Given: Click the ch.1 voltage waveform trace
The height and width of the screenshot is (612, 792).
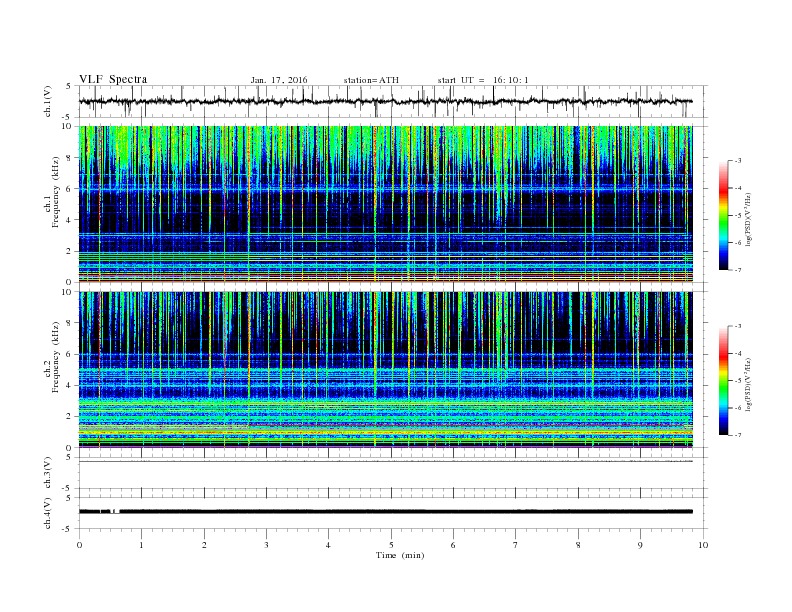Looking at the screenshot, I should pos(385,101).
